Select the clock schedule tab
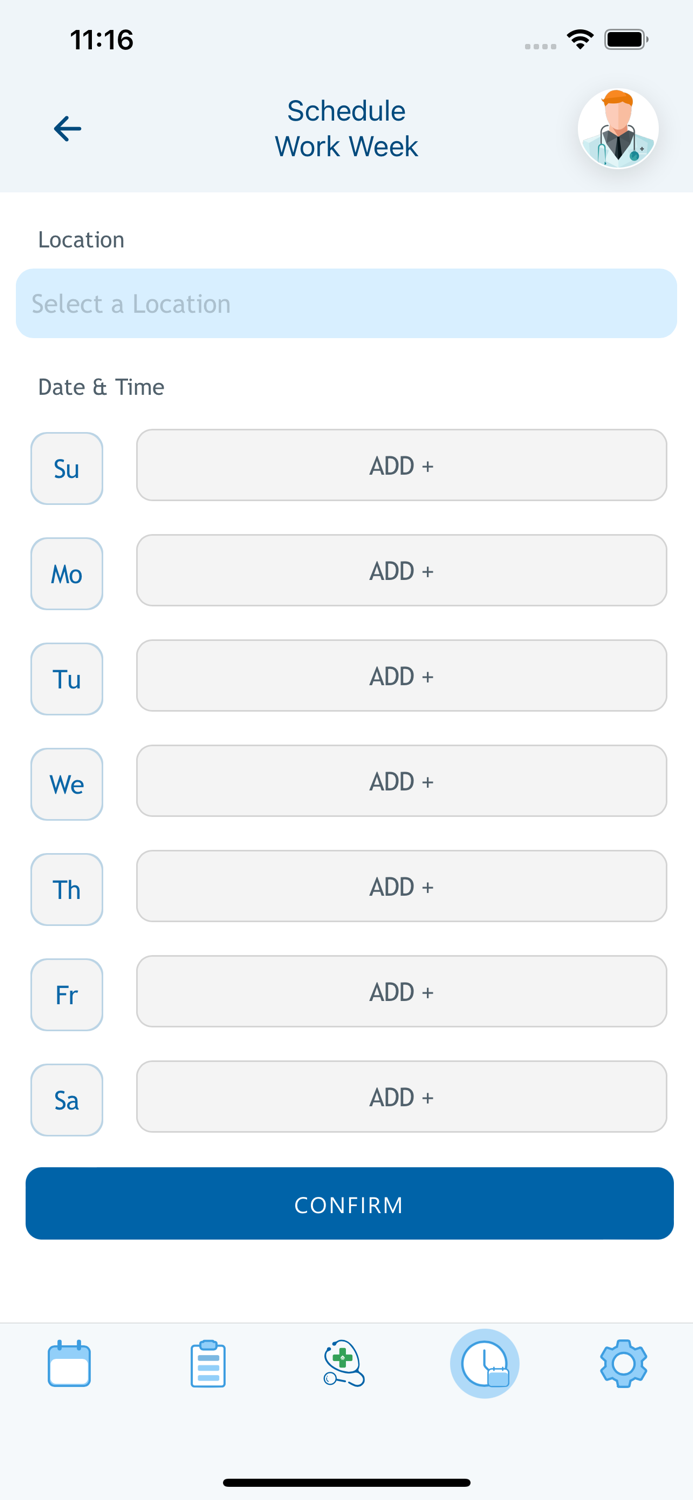The width and height of the screenshot is (693, 1500). (485, 1364)
